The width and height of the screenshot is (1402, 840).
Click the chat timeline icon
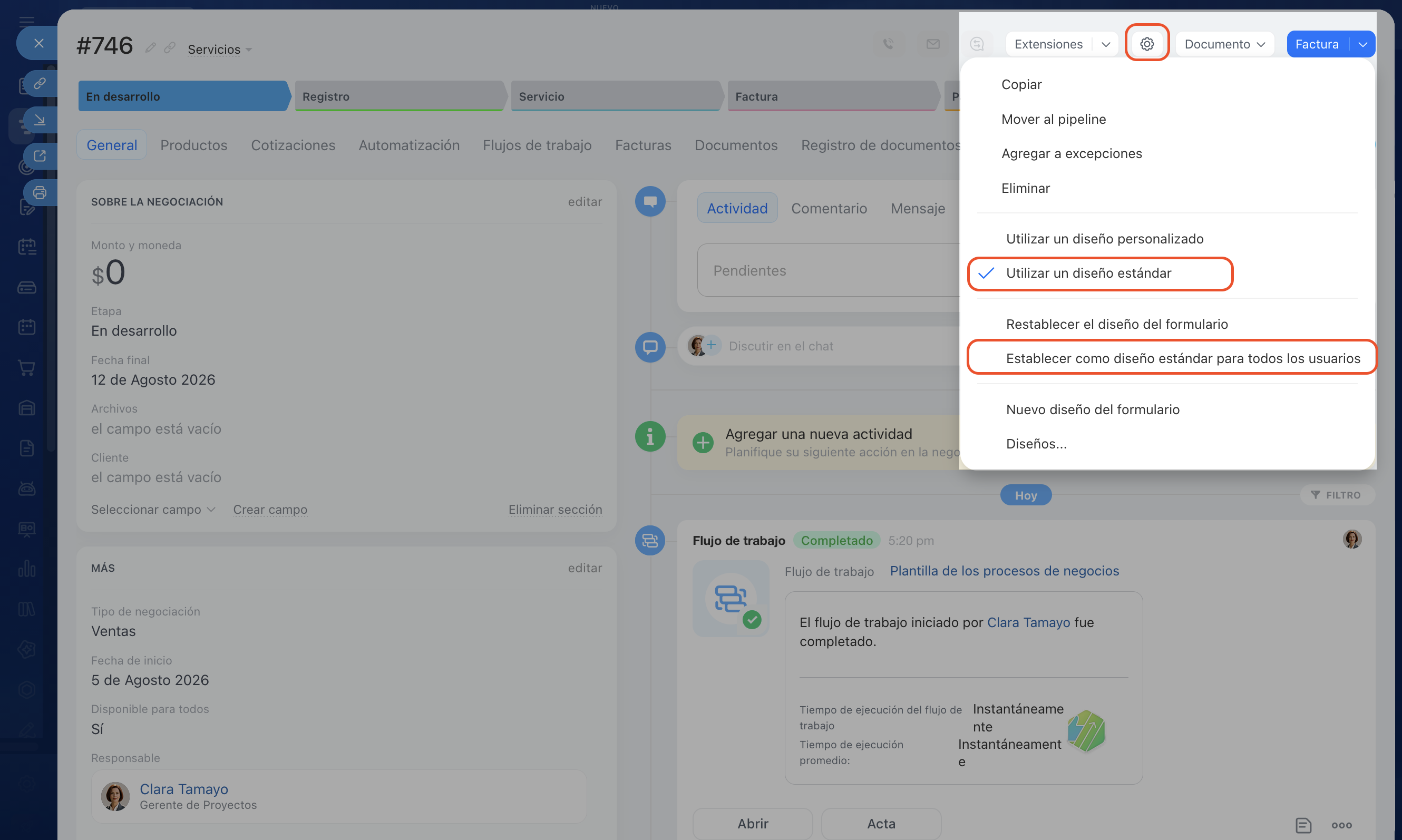650,347
